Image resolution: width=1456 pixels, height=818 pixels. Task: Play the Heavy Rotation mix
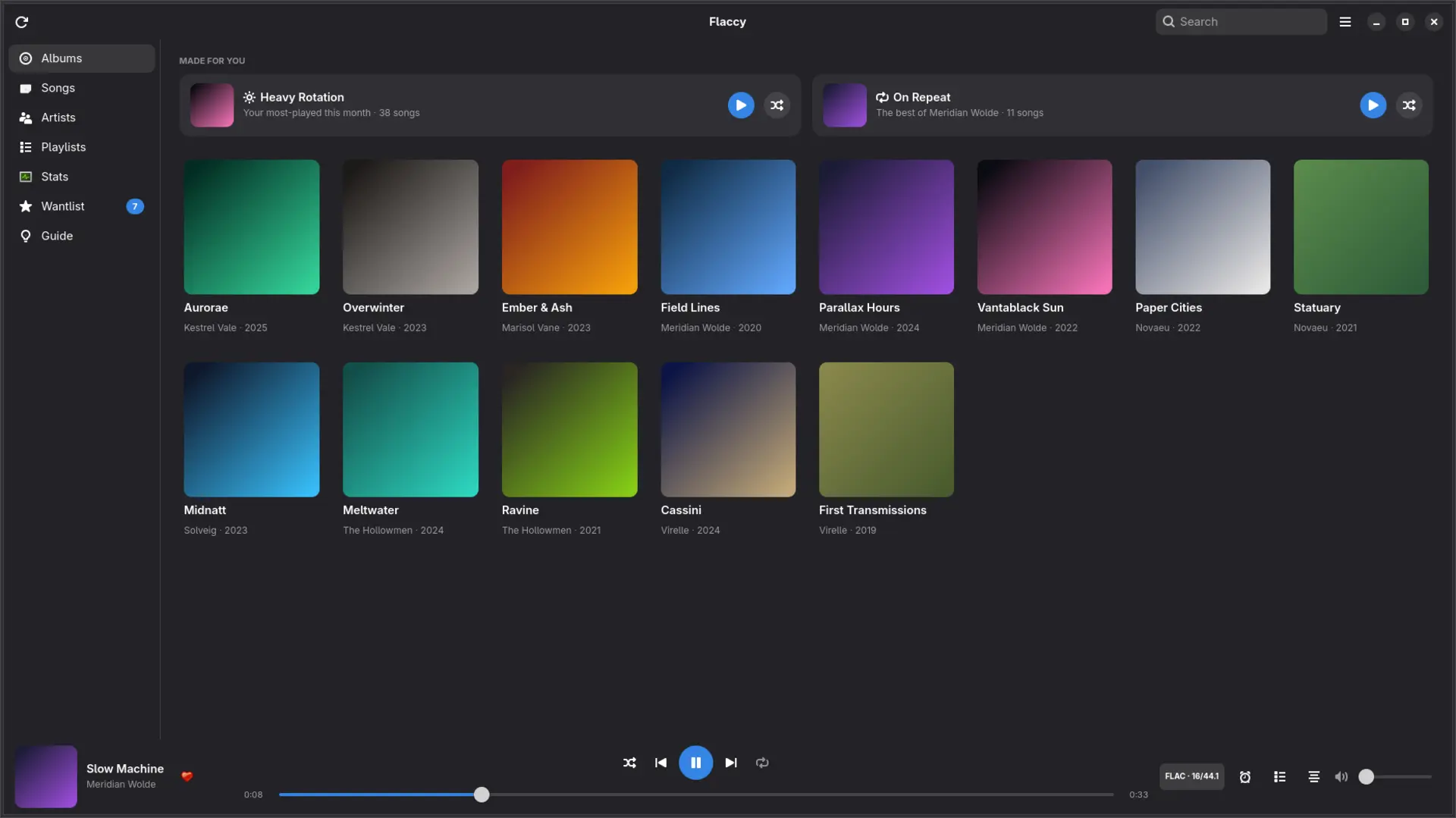(x=741, y=105)
